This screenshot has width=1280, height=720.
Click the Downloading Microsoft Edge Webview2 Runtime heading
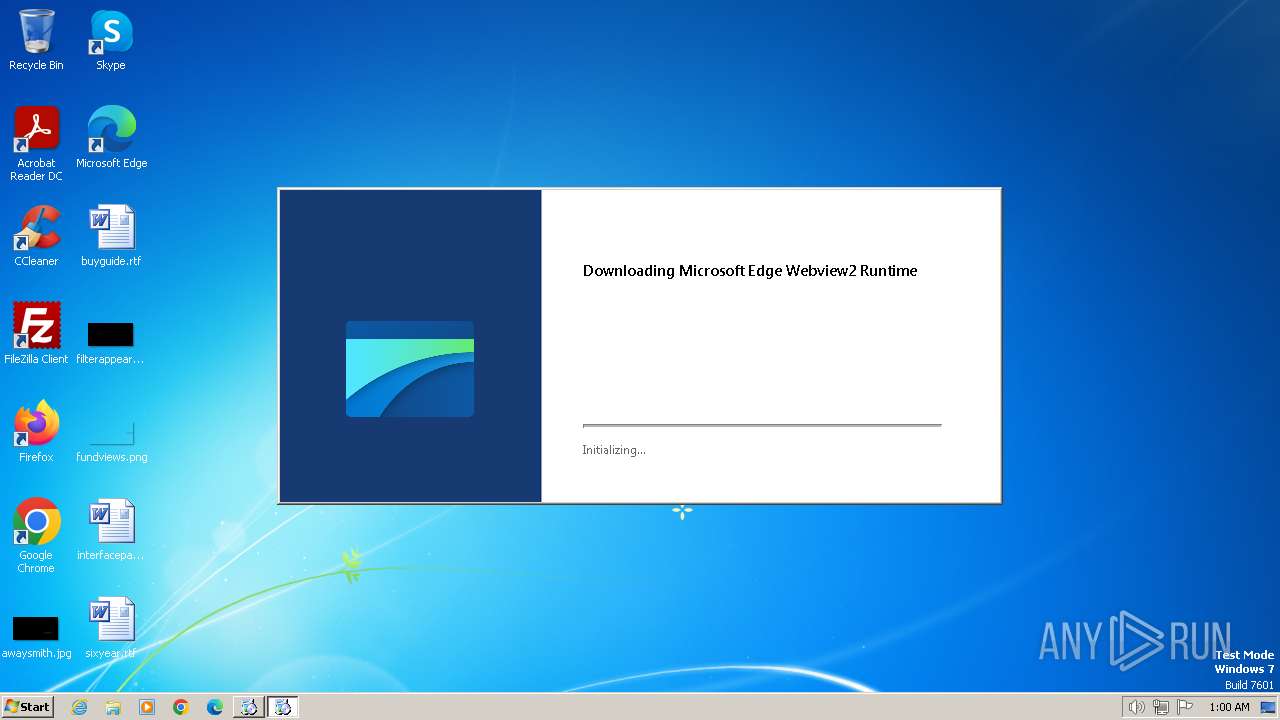click(x=750, y=271)
